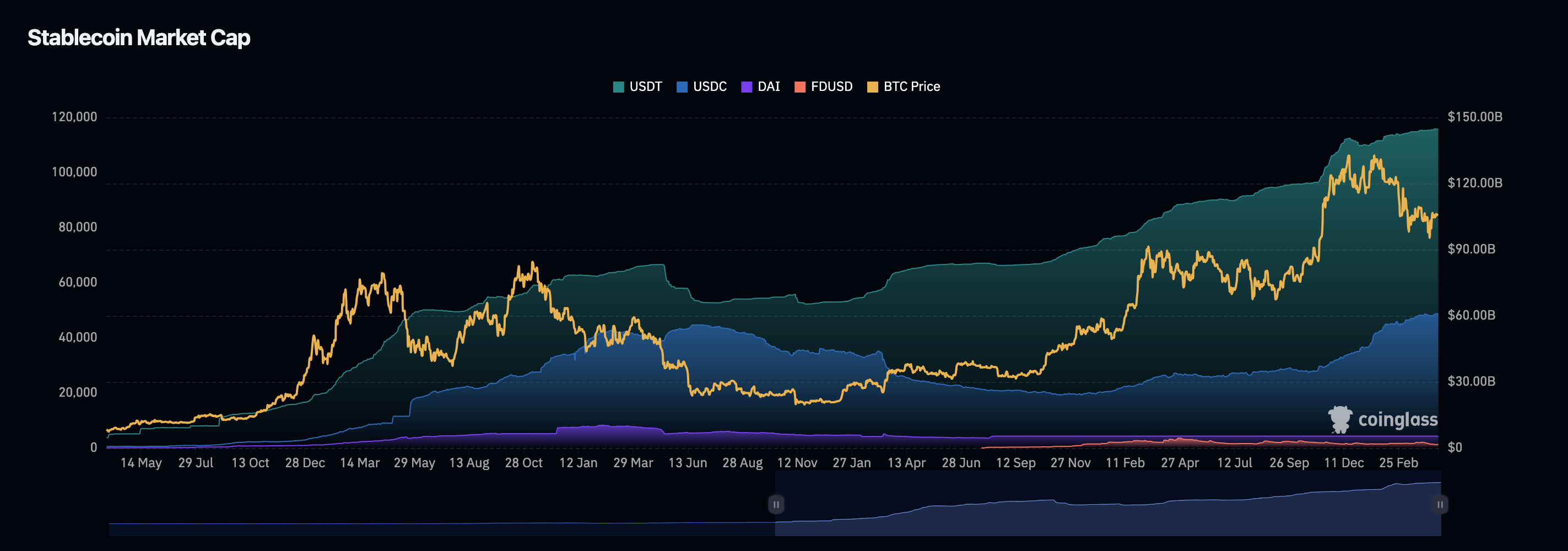Click the 12 Nov date label
The height and width of the screenshot is (551, 1568).
pos(797,463)
